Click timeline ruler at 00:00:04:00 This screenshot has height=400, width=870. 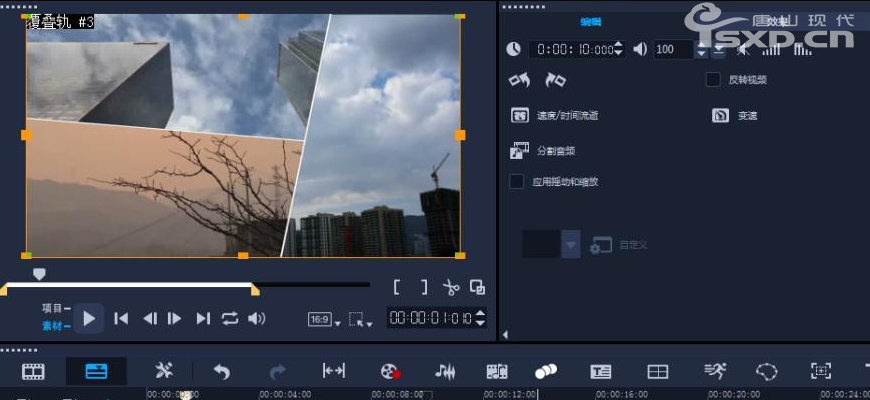click(285, 394)
